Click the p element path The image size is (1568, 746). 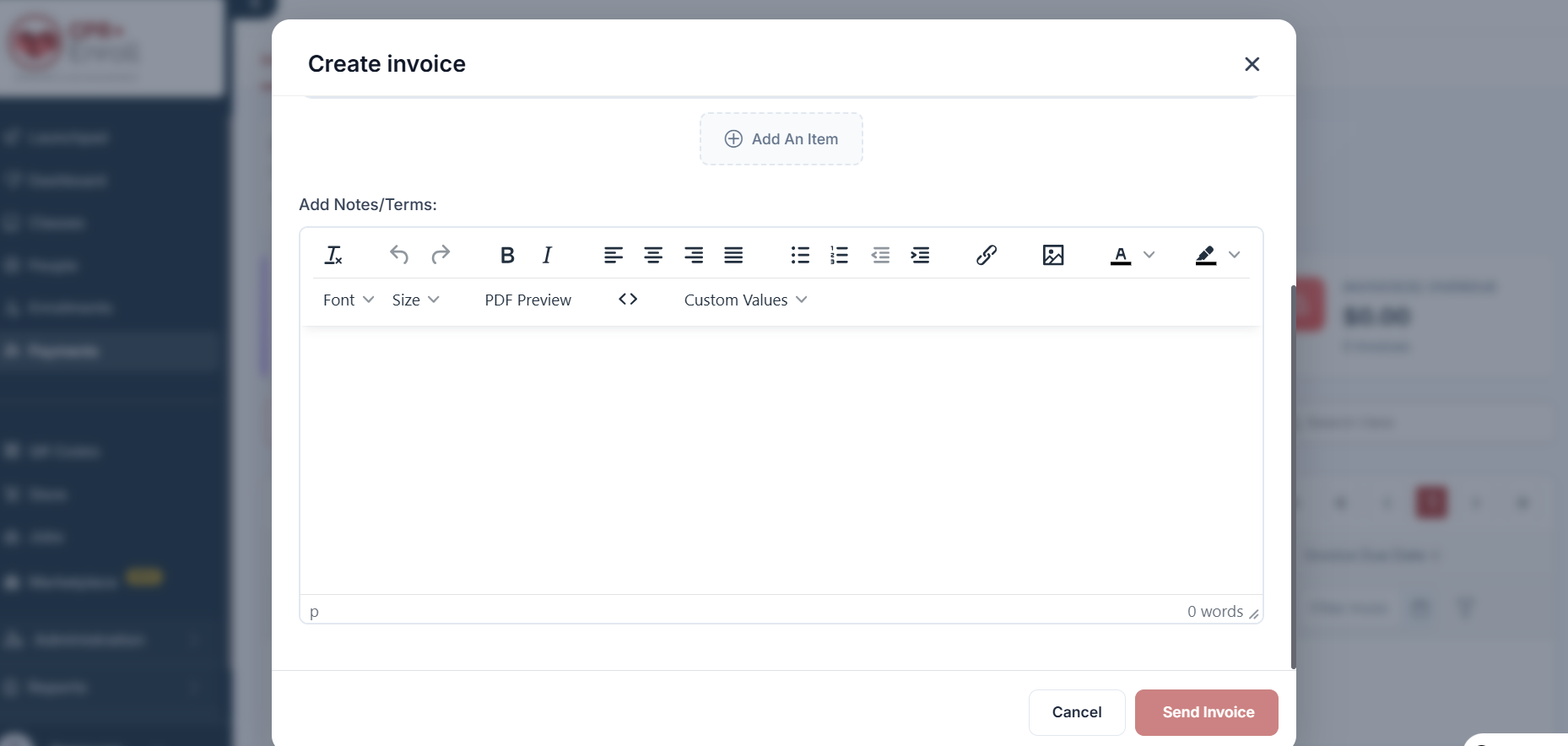click(x=314, y=612)
